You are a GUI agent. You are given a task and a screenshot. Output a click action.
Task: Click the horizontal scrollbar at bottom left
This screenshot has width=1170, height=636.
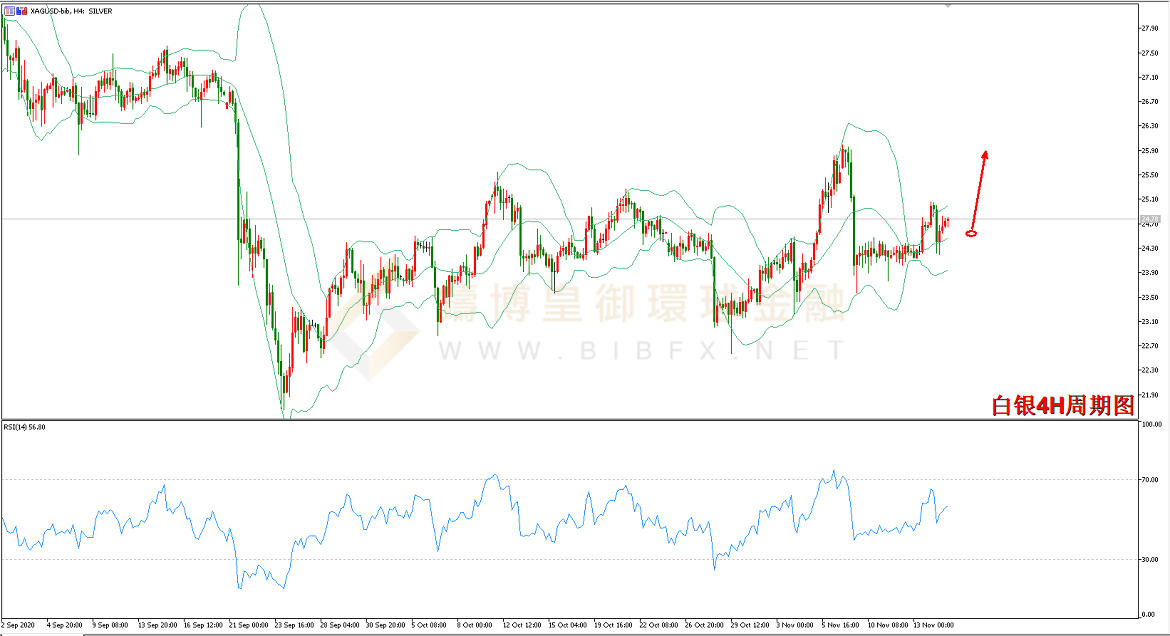point(40,632)
